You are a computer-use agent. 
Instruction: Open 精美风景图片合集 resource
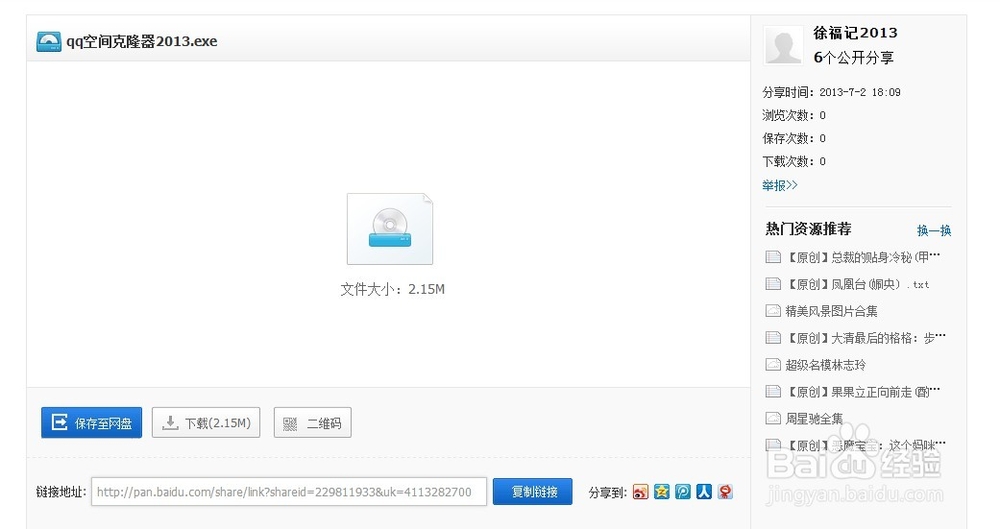(x=831, y=311)
